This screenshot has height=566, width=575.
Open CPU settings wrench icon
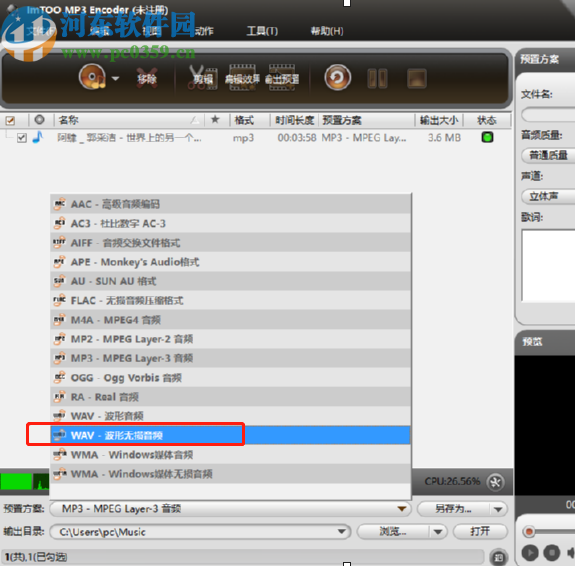tap(495, 482)
